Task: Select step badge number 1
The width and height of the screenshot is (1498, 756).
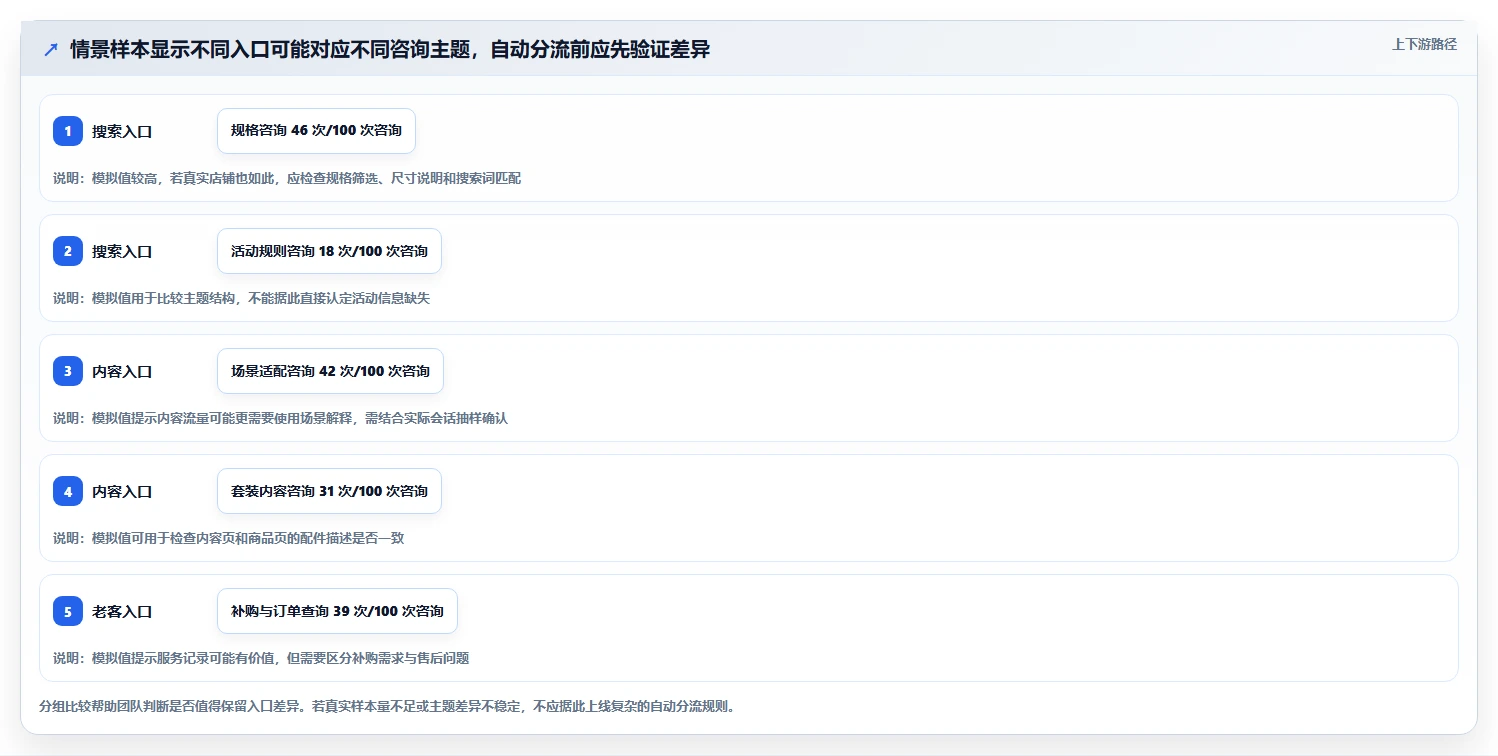Action: click(68, 131)
